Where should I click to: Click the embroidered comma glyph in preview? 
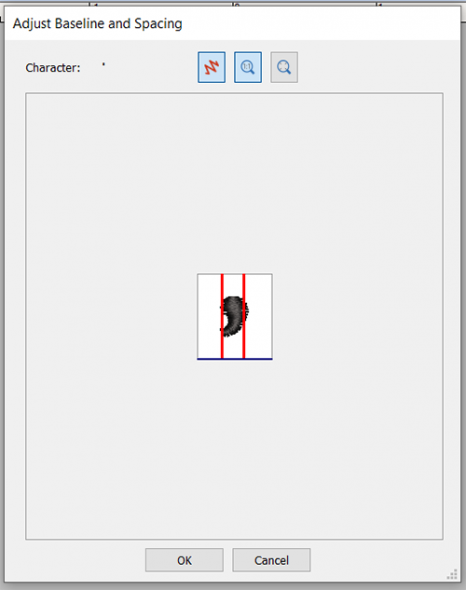(234, 316)
